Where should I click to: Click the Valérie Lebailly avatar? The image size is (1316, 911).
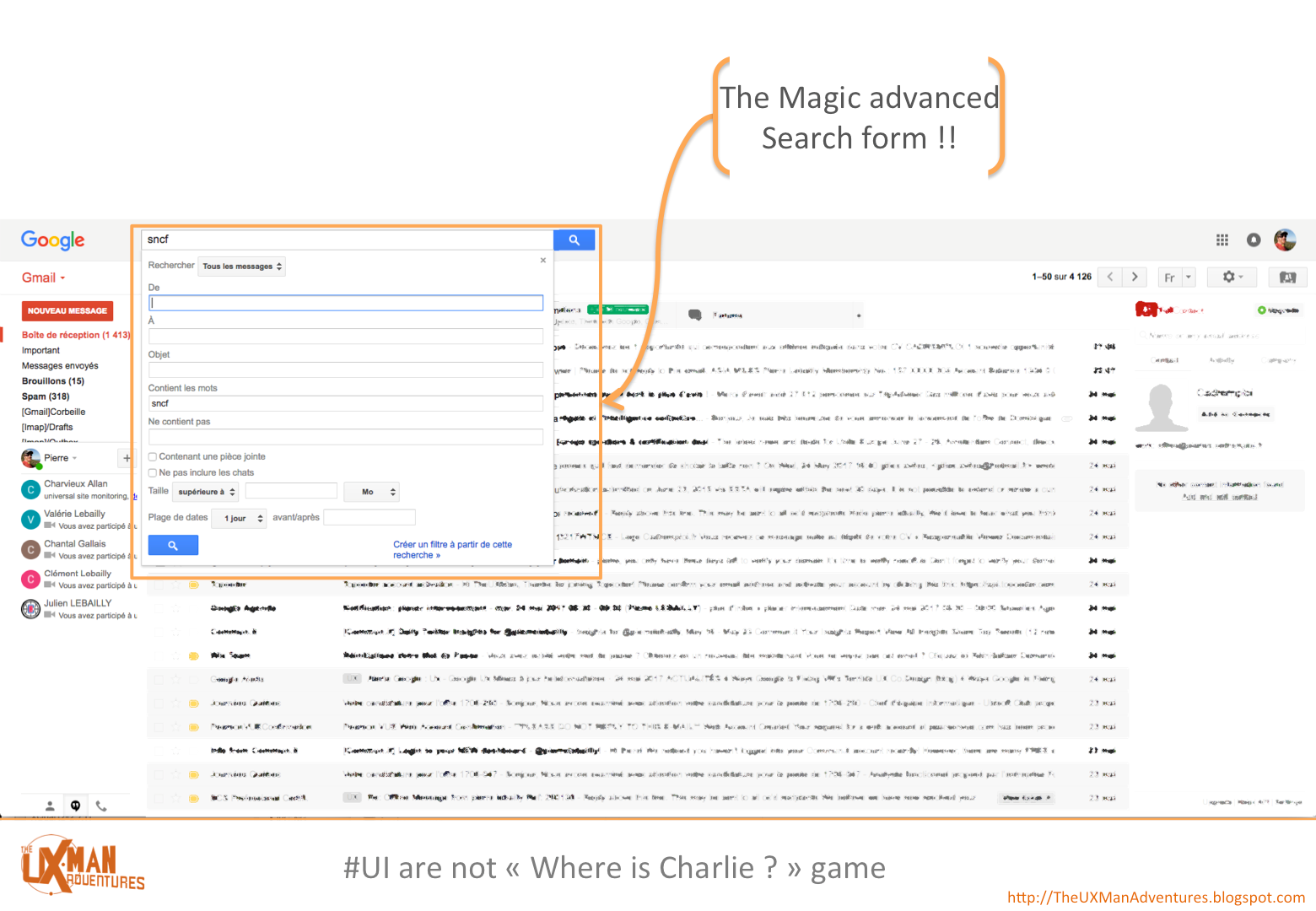click(x=30, y=519)
